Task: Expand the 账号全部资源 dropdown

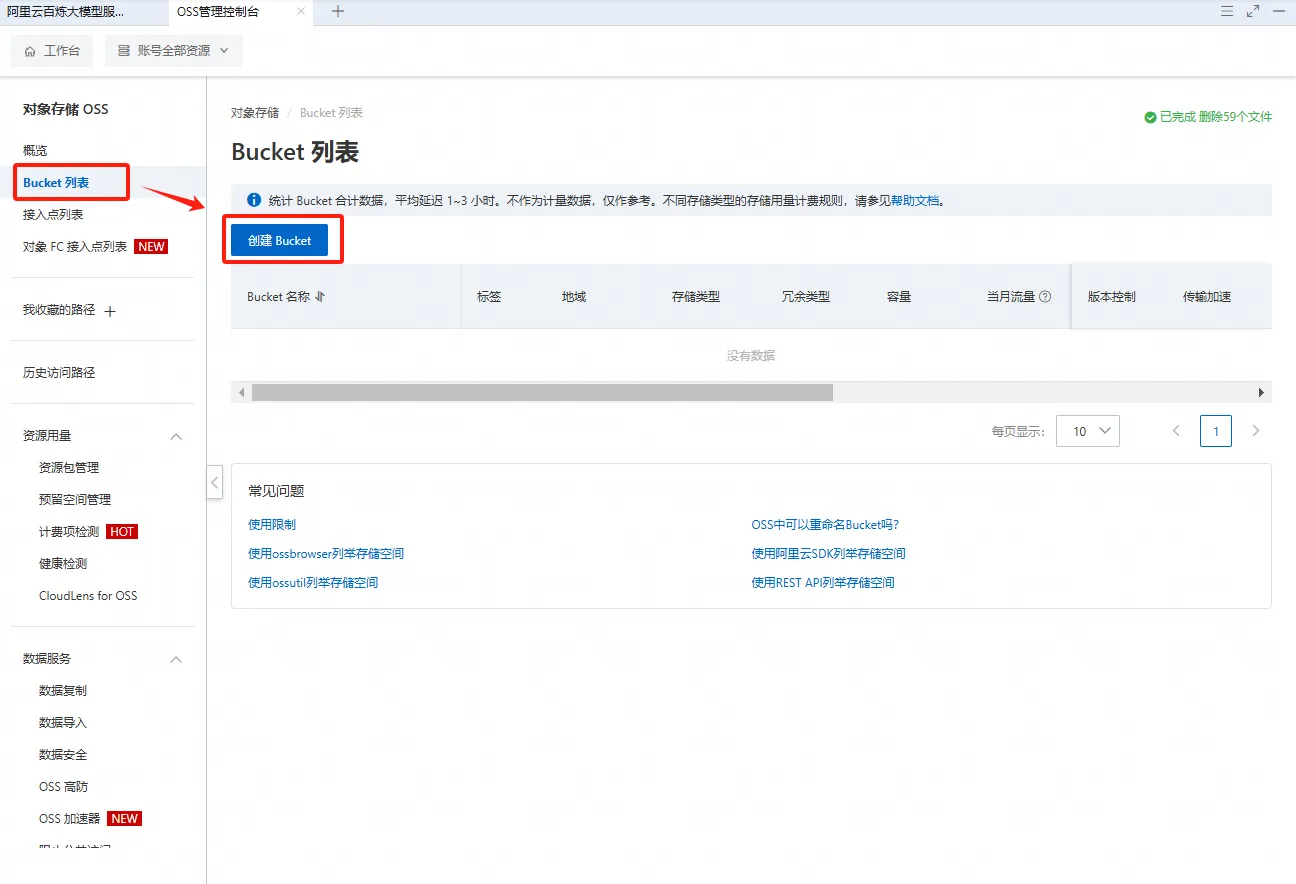Action: coord(174,51)
